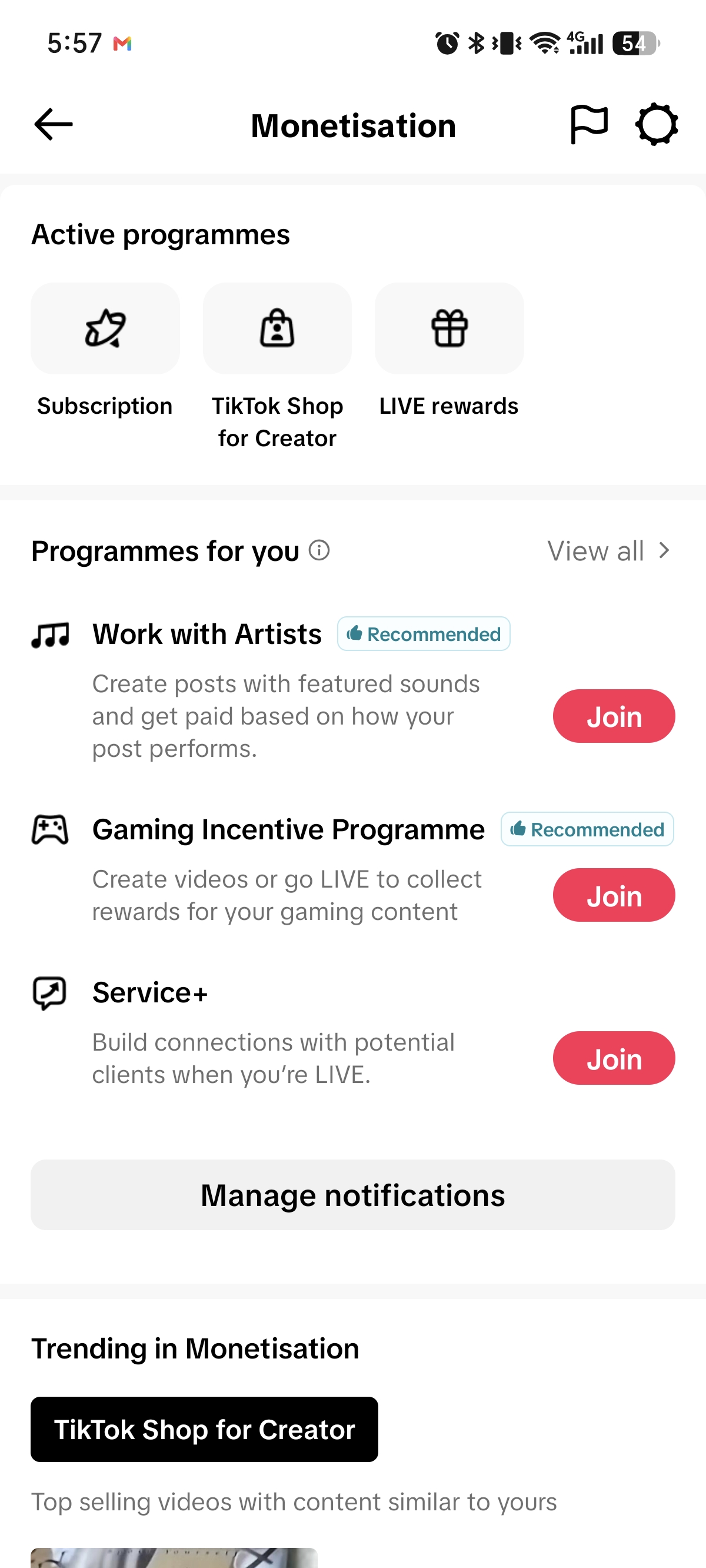Viewport: 706px width, 1568px height.
Task: Open Manage notifications
Action: tap(353, 1195)
